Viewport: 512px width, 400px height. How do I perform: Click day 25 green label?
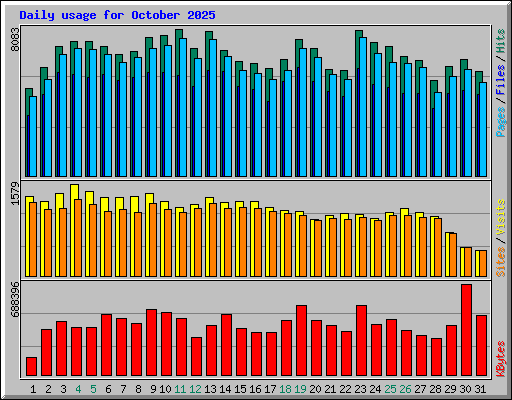click(390, 389)
